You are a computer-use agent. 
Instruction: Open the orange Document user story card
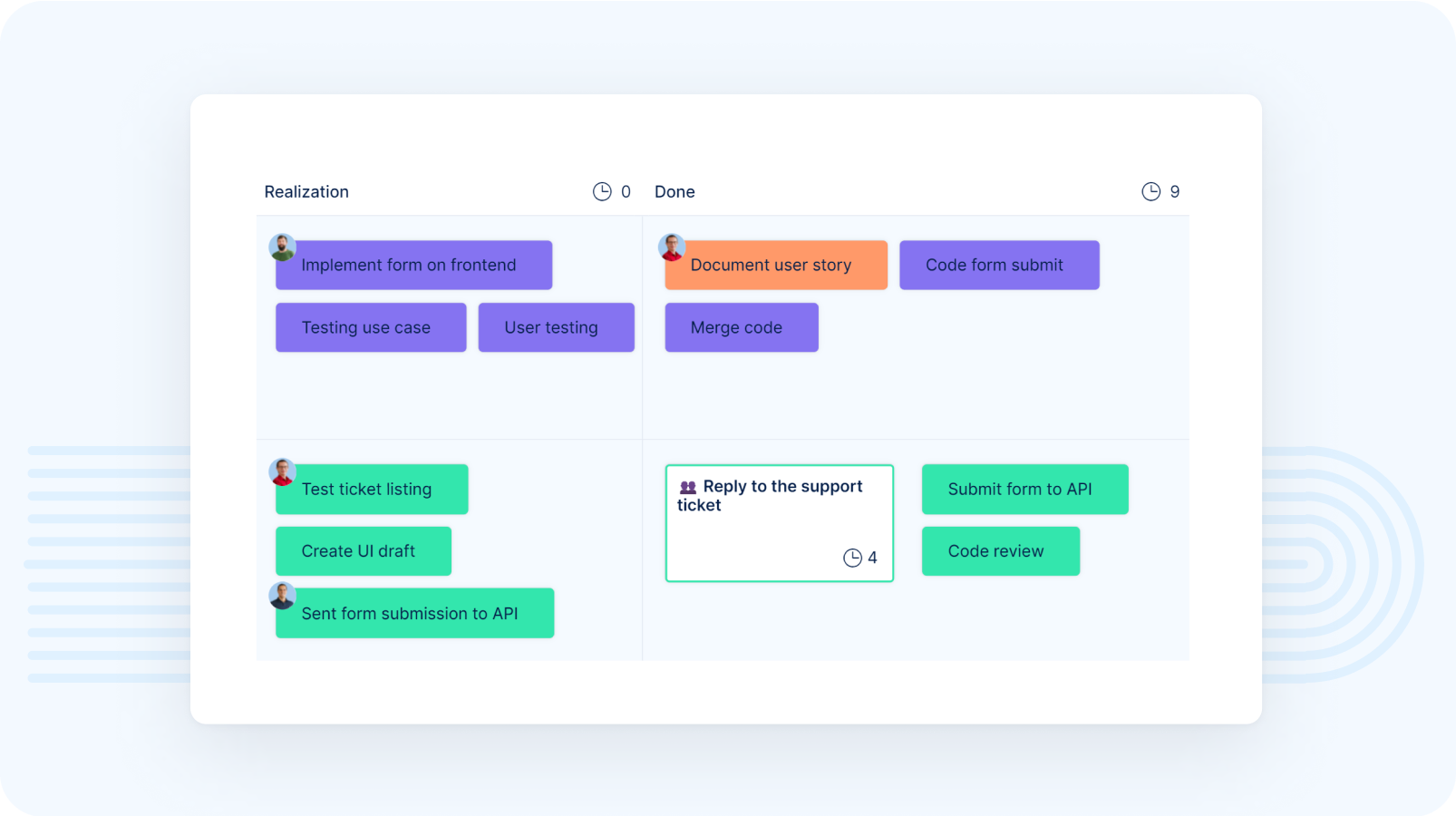point(776,266)
